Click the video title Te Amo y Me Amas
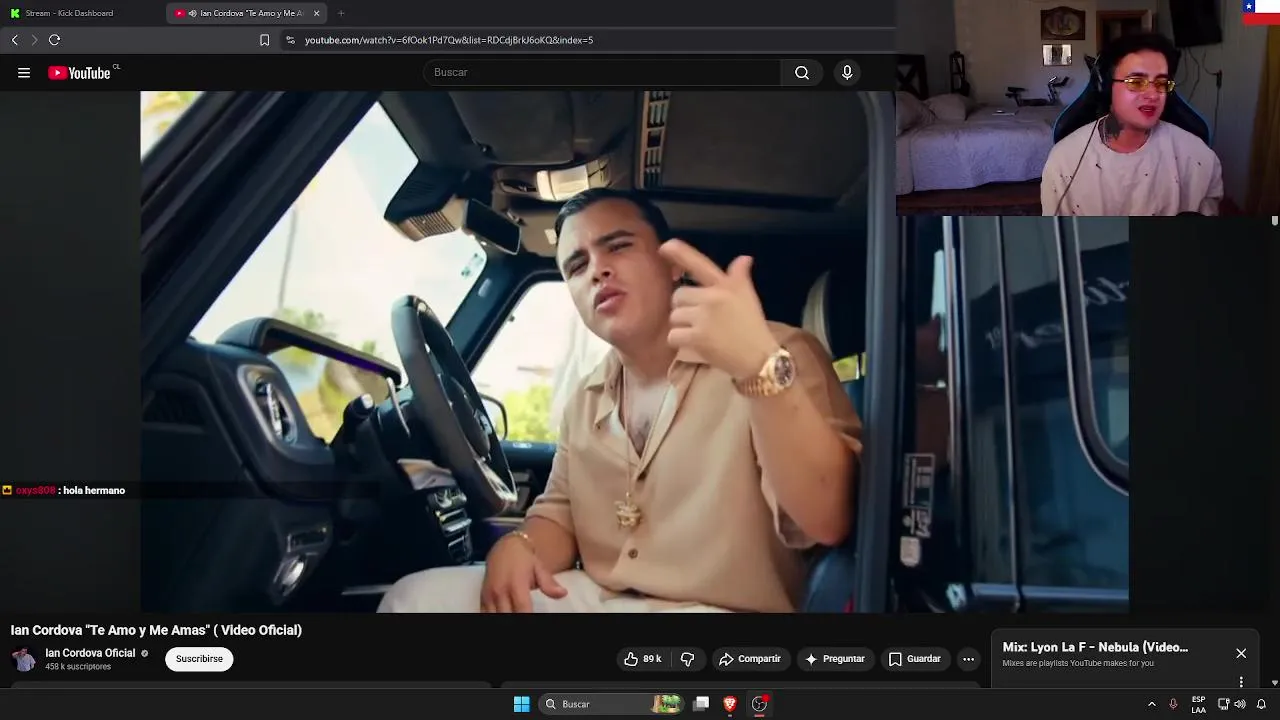 pos(156,630)
